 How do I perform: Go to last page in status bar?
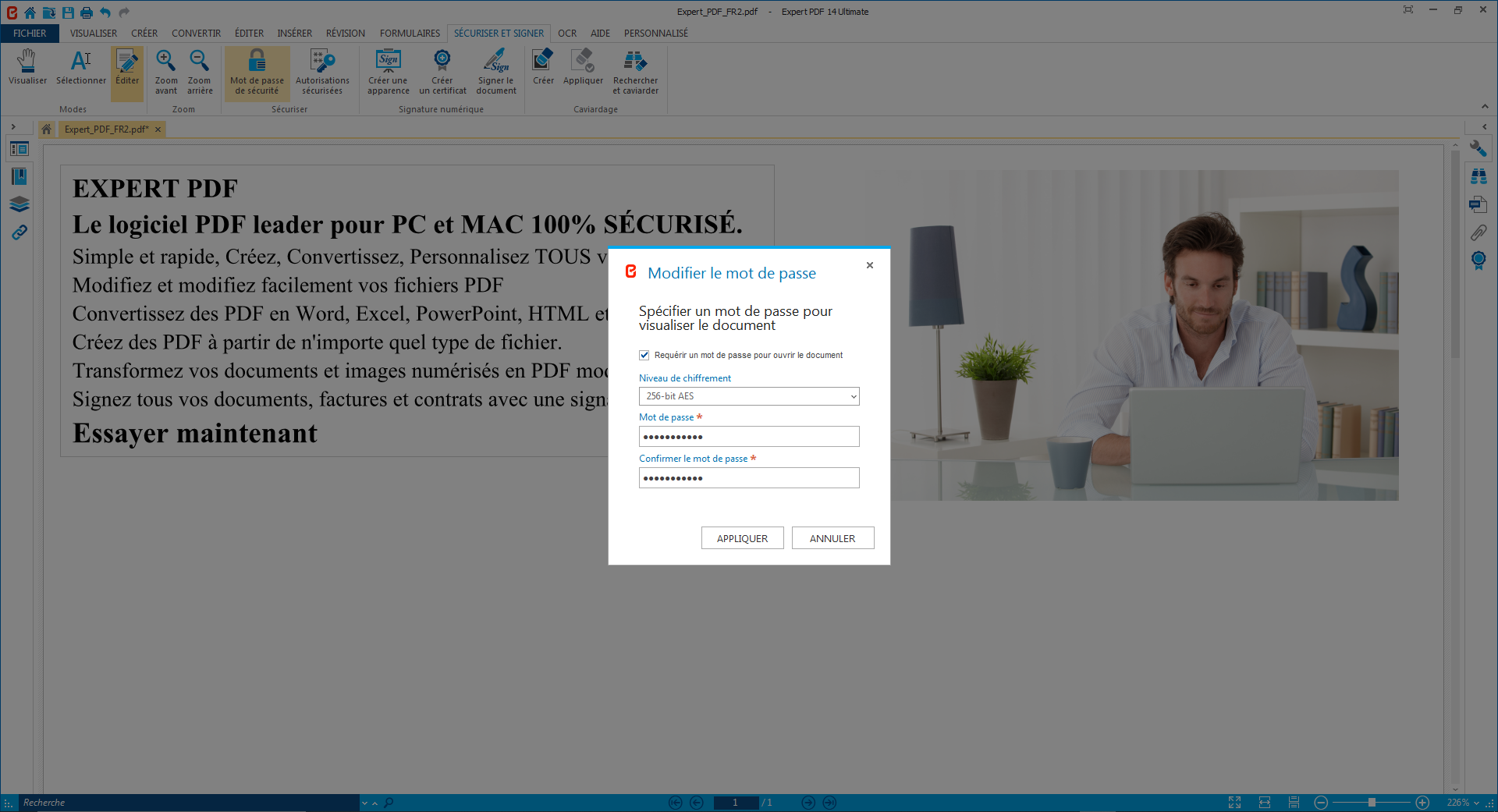(x=829, y=803)
